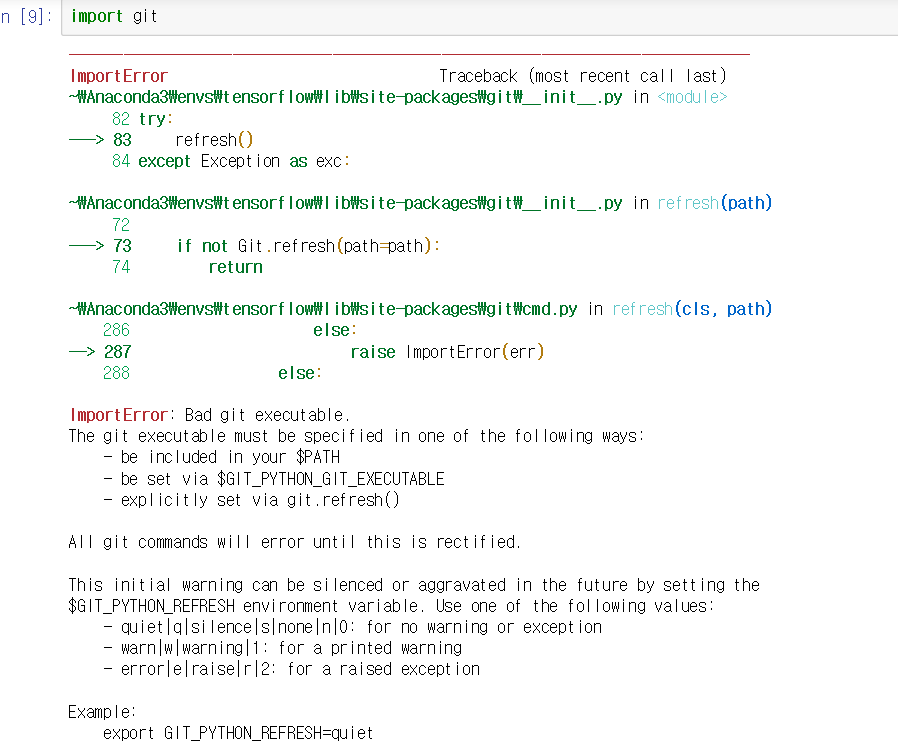This screenshot has height=743, width=898.
Task: Click the 'import git' code input cell
Action: click(480, 17)
